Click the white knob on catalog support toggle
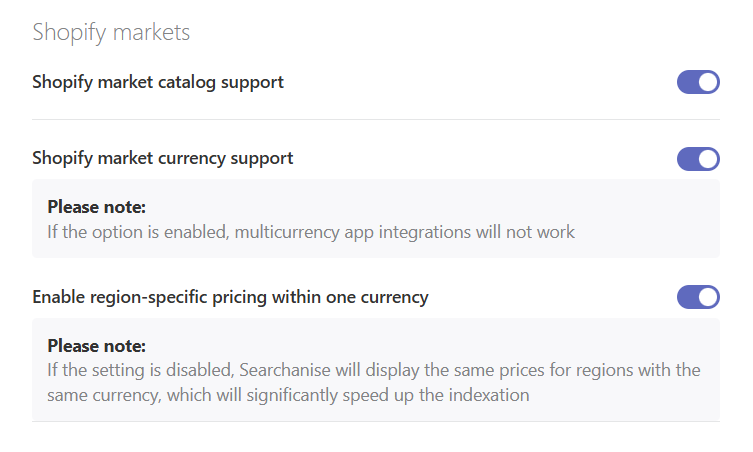This screenshot has width=753, height=452. pos(708,82)
